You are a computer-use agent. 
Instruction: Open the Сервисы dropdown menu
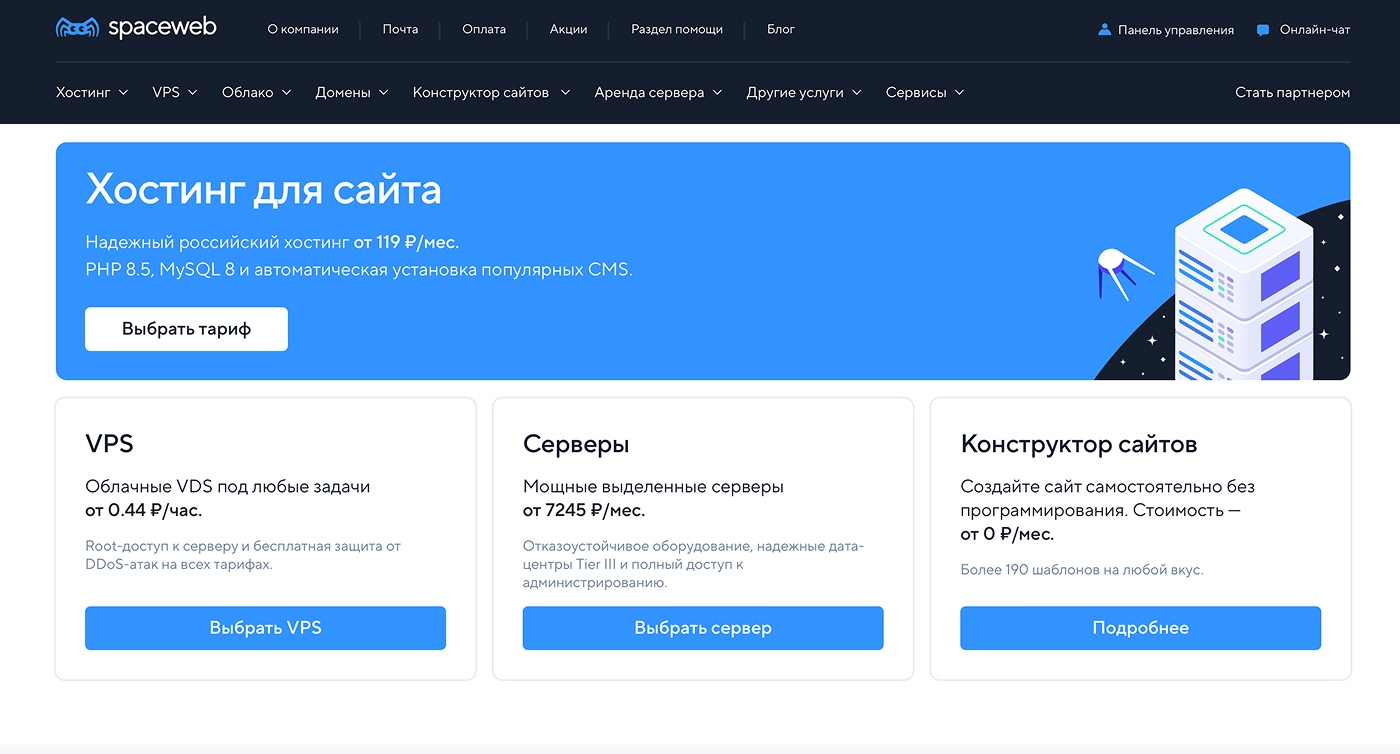925,92
